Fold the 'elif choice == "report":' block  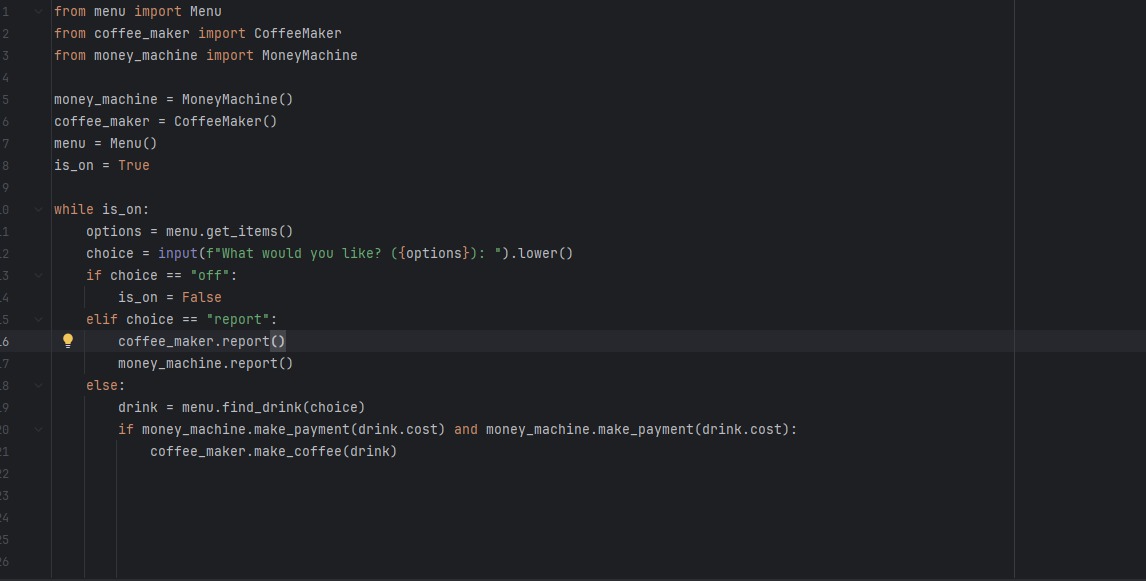(39, 319)
